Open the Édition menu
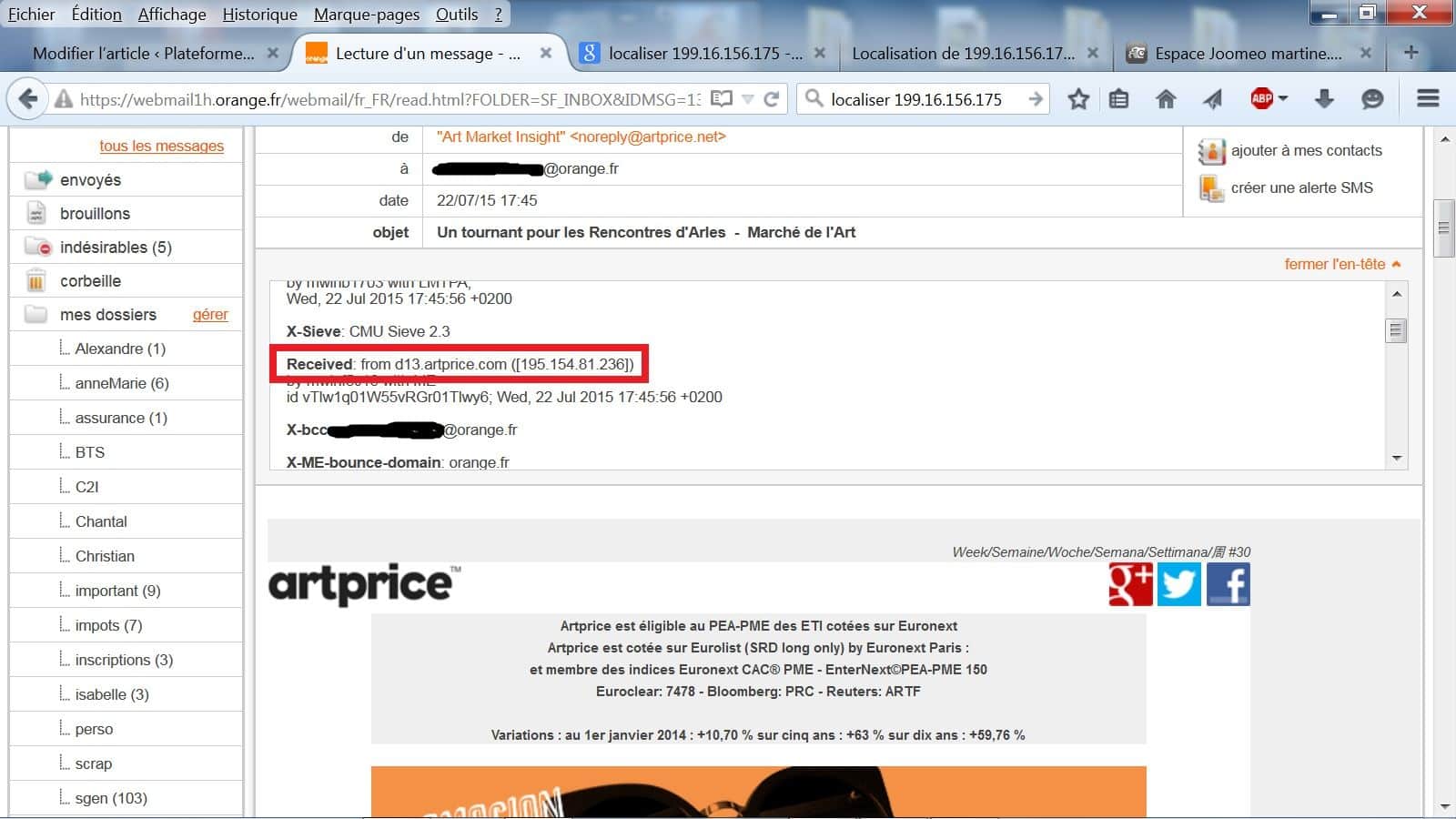 tap(96, 15)
